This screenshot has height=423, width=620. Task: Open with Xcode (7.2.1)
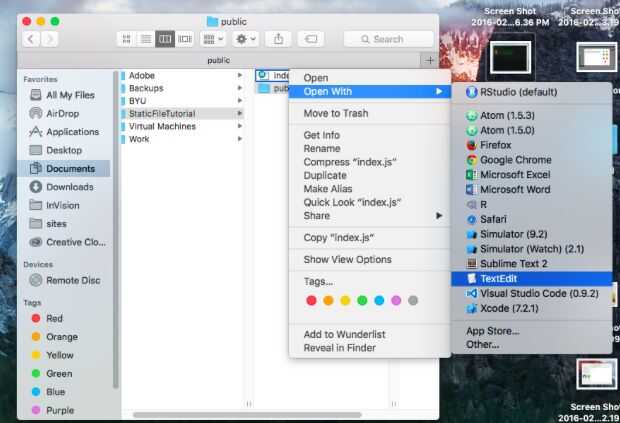tap(531, 308)
